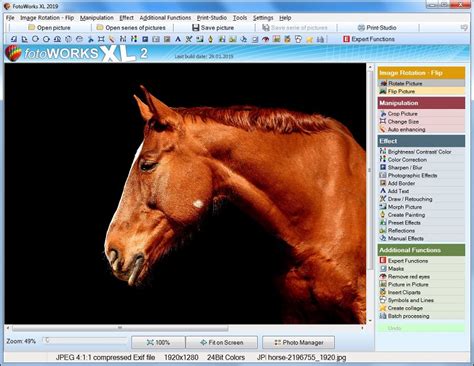Choose Auto enhancing in the side panel
474x366 pixels.
421,129
